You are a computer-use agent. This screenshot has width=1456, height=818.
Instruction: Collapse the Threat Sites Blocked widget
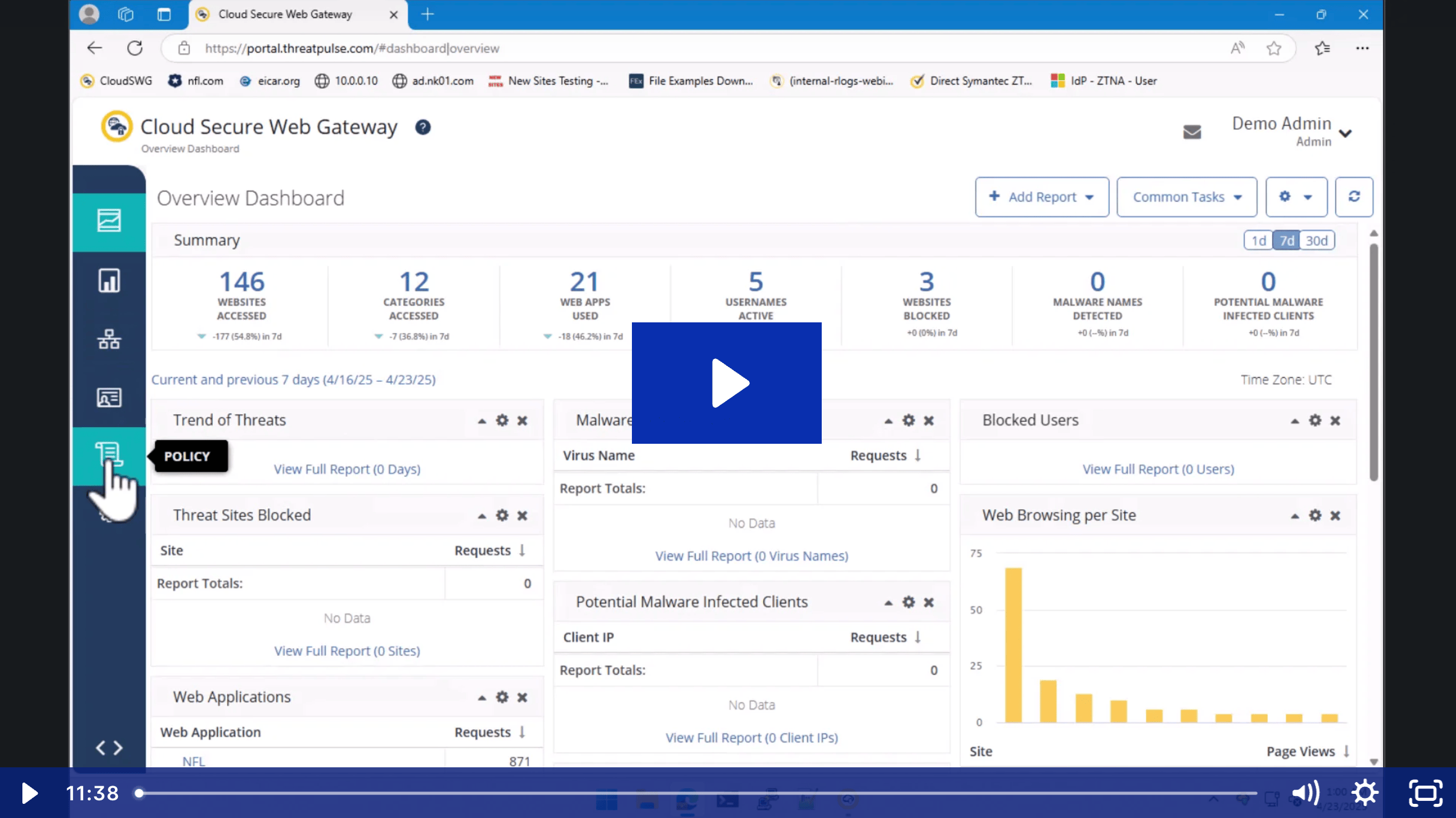pos(482,516)
